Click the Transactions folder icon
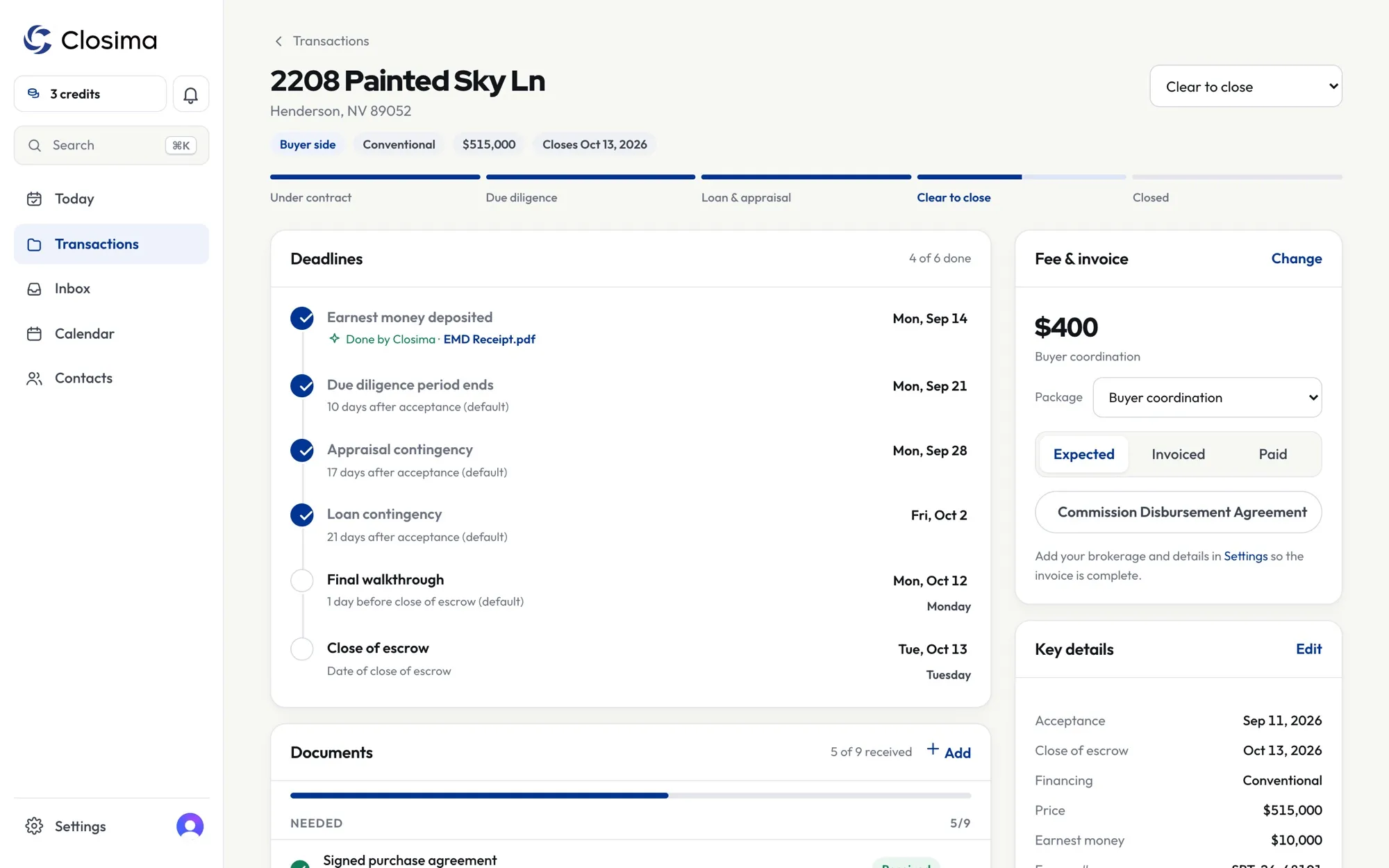The image size is (1389, 868). (34, 244)
